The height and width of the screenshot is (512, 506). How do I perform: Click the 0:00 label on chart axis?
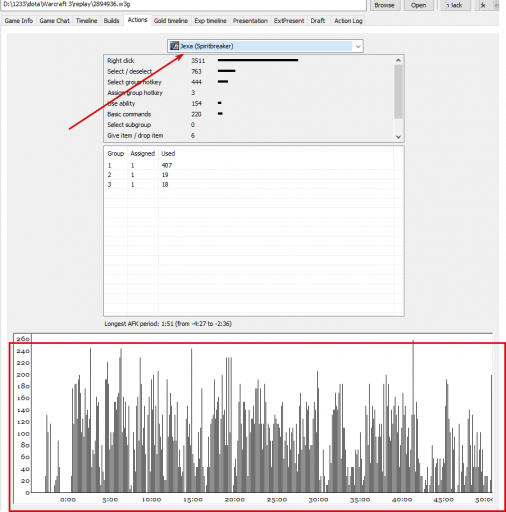[68, 500]
